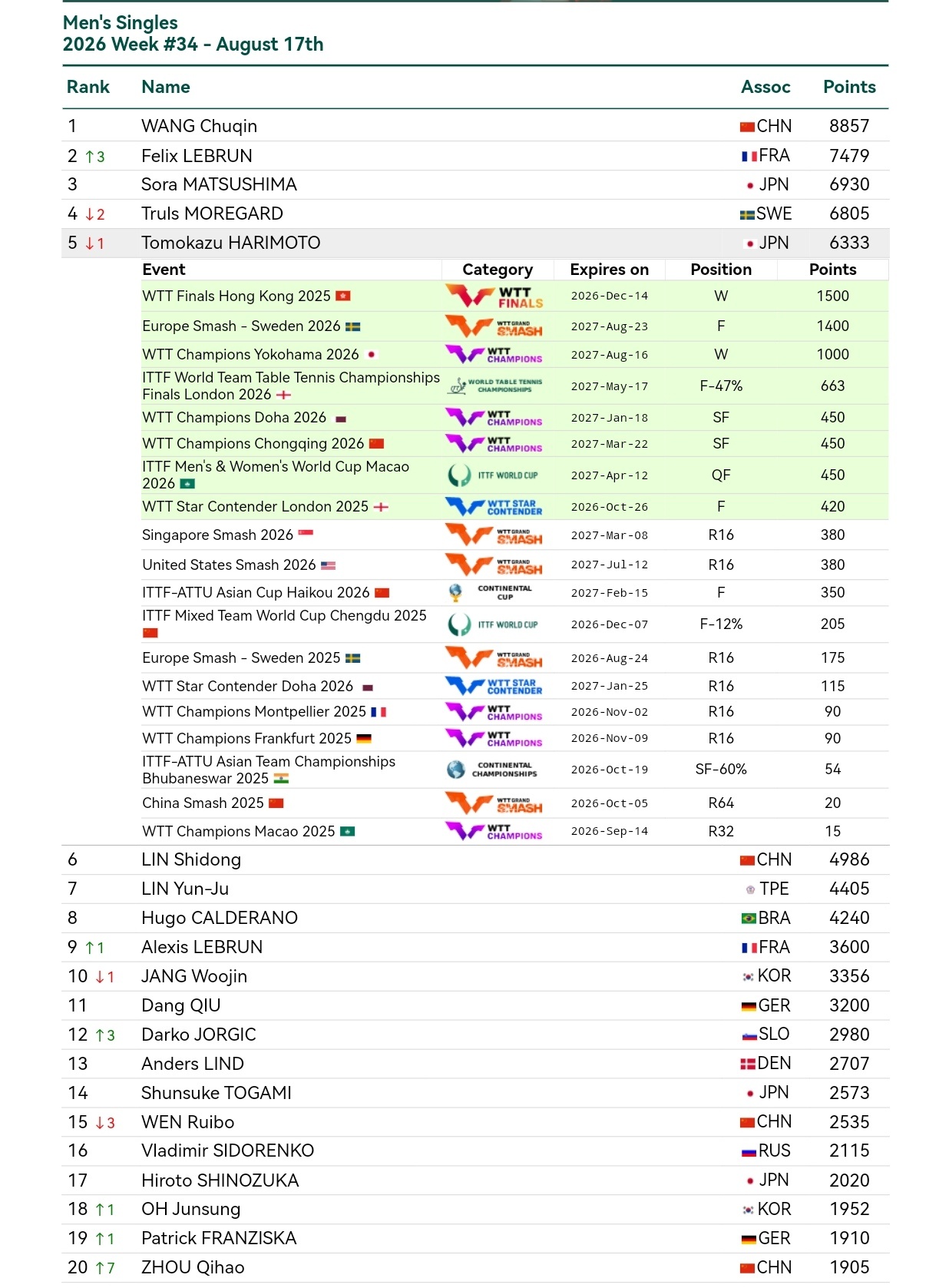The image size is (949, 1288).
Task: Click the Name column header
Action: point(166,88)
